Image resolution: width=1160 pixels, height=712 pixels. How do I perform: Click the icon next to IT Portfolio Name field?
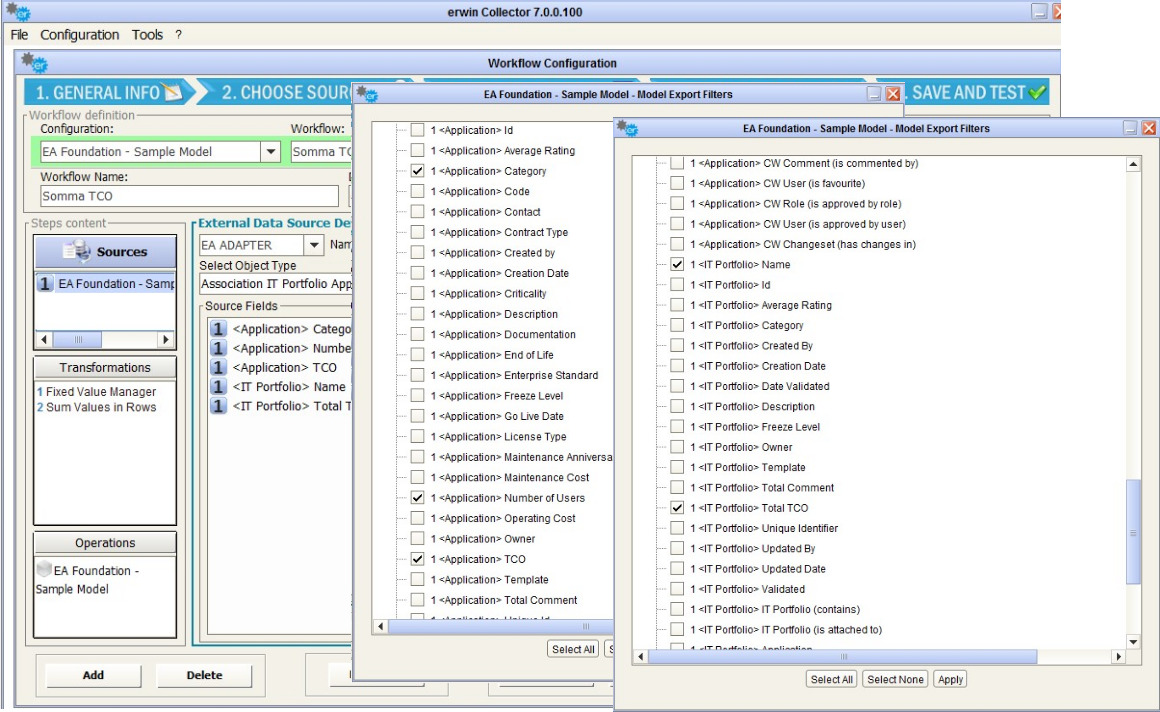point(218,387)
